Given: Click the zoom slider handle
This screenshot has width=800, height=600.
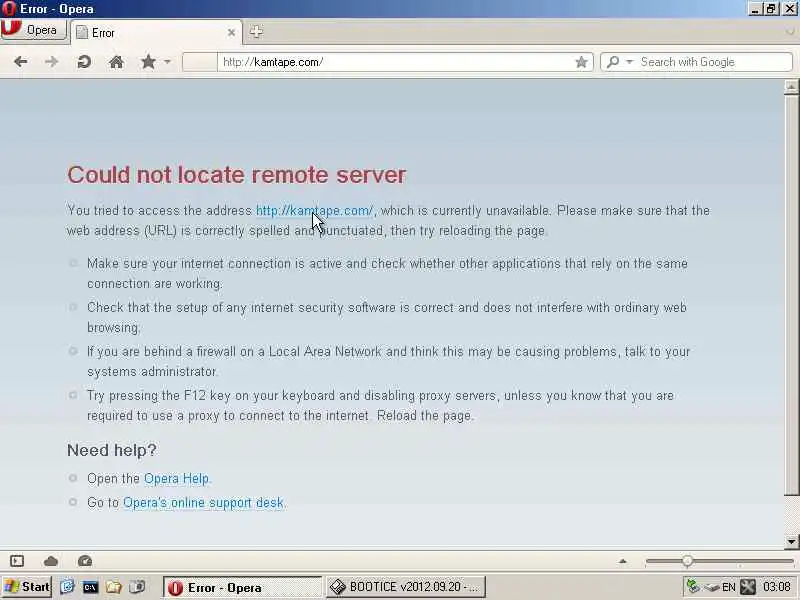Looking at the screenshot, I should [687, 561].
